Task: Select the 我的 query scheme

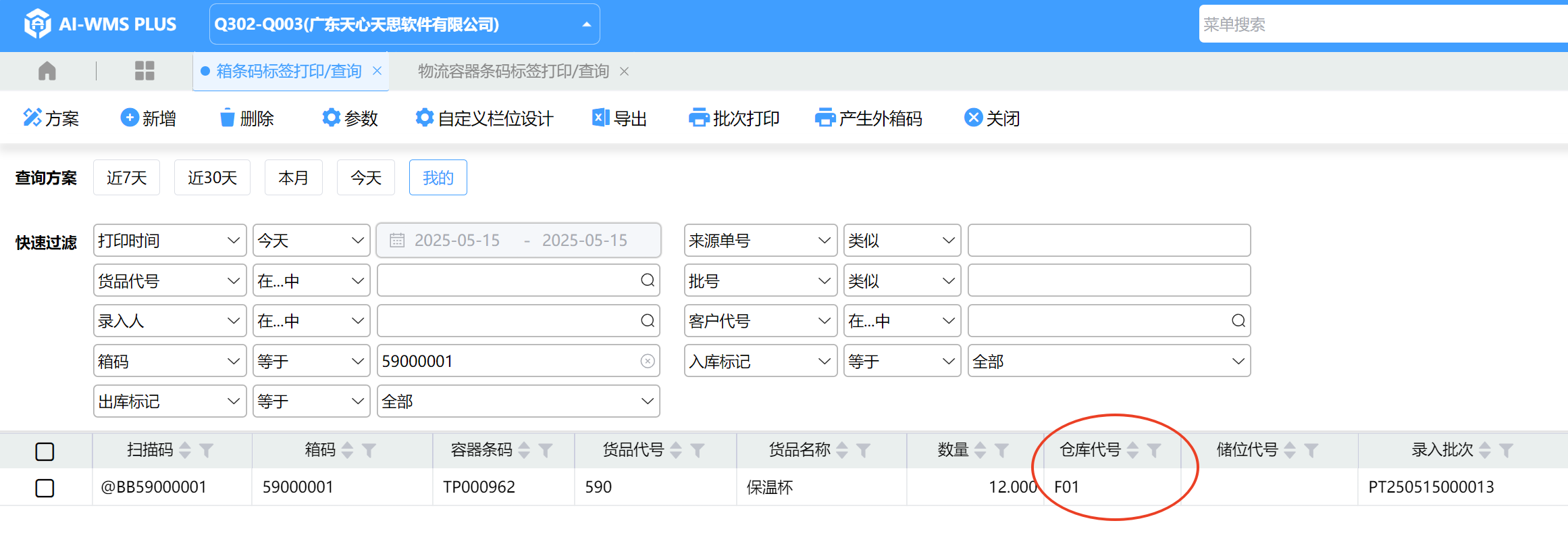Action: click(x=438, y=178)
